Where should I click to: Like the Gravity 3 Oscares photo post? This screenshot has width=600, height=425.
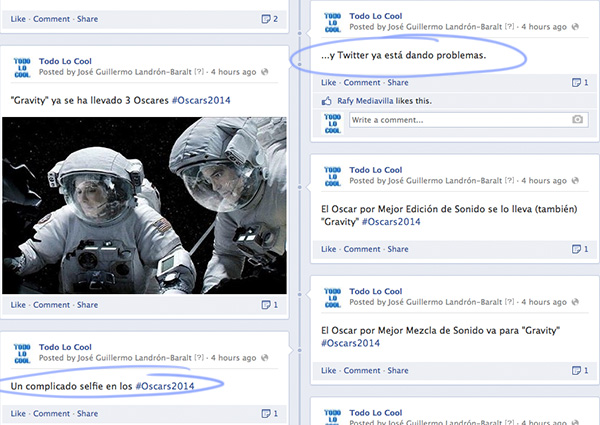pos(18,305)
